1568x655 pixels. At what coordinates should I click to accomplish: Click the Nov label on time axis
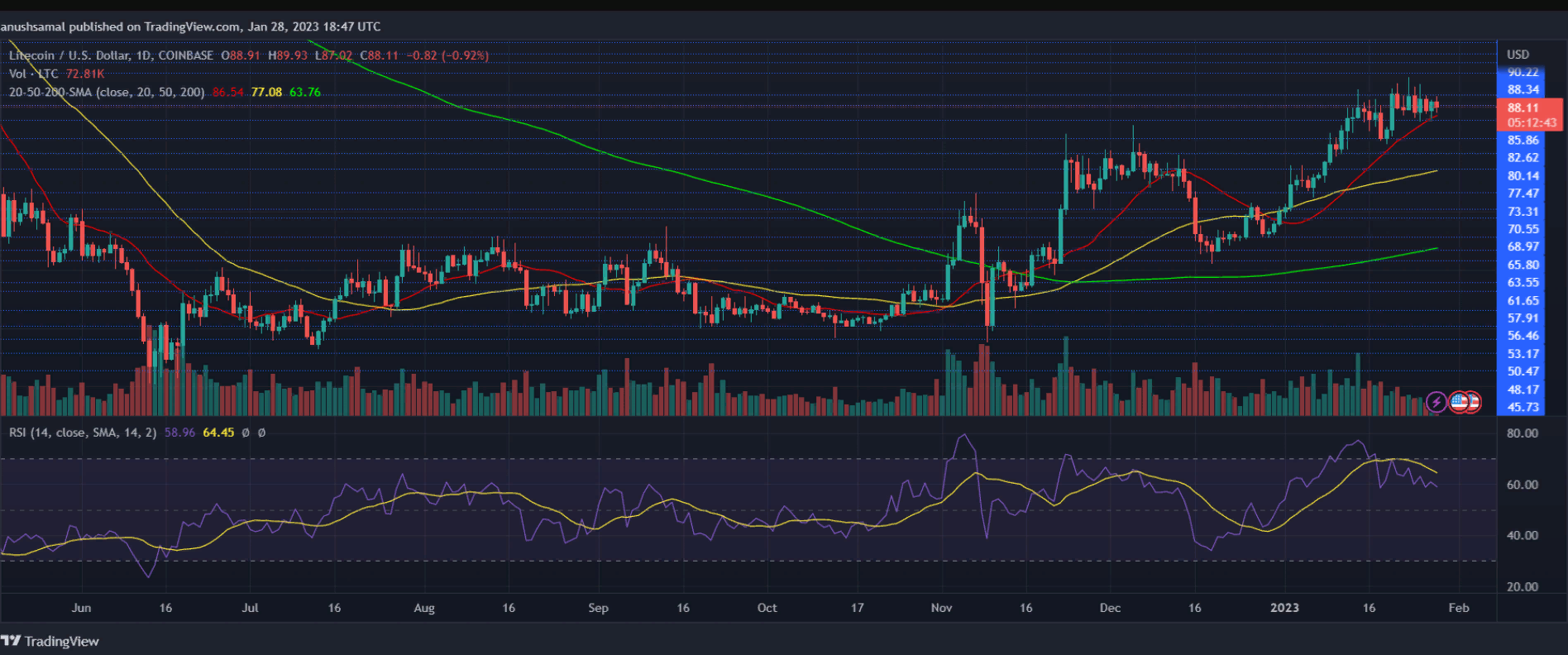coord(941,608)
